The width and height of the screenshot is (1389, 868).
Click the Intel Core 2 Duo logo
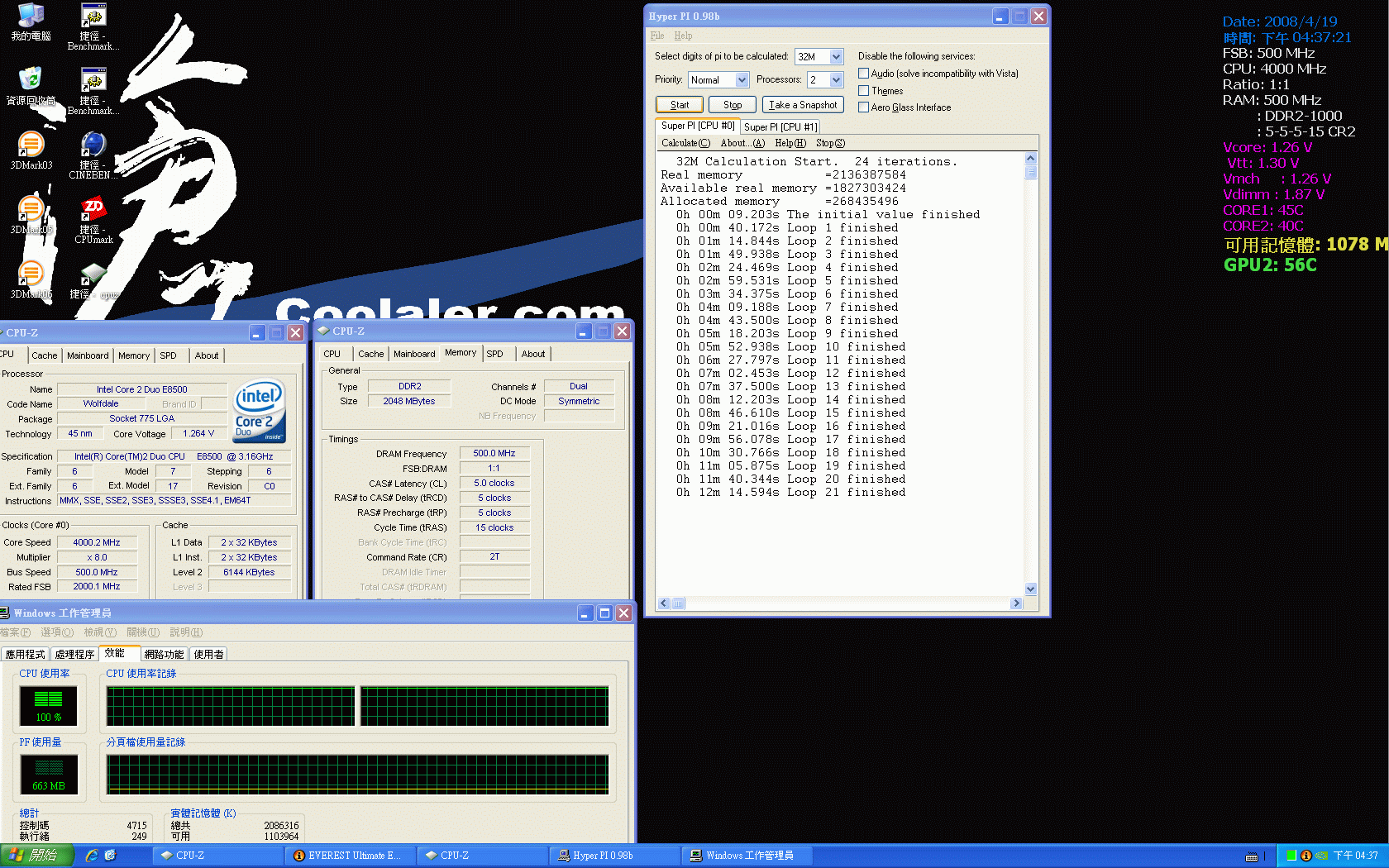coord(260,410)
